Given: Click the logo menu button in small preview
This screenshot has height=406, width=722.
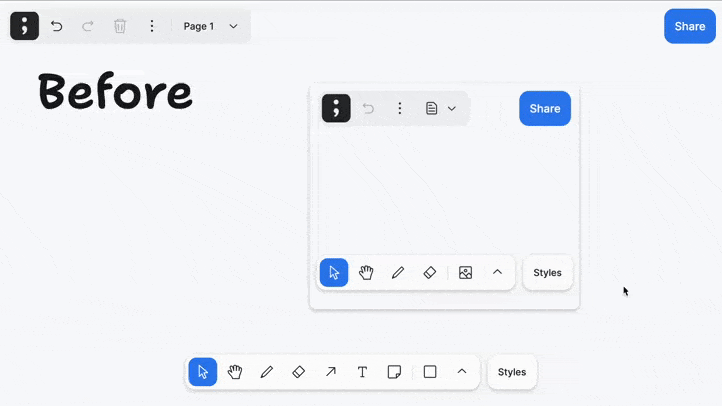Looking at the screenshot, I should (336, 108).
